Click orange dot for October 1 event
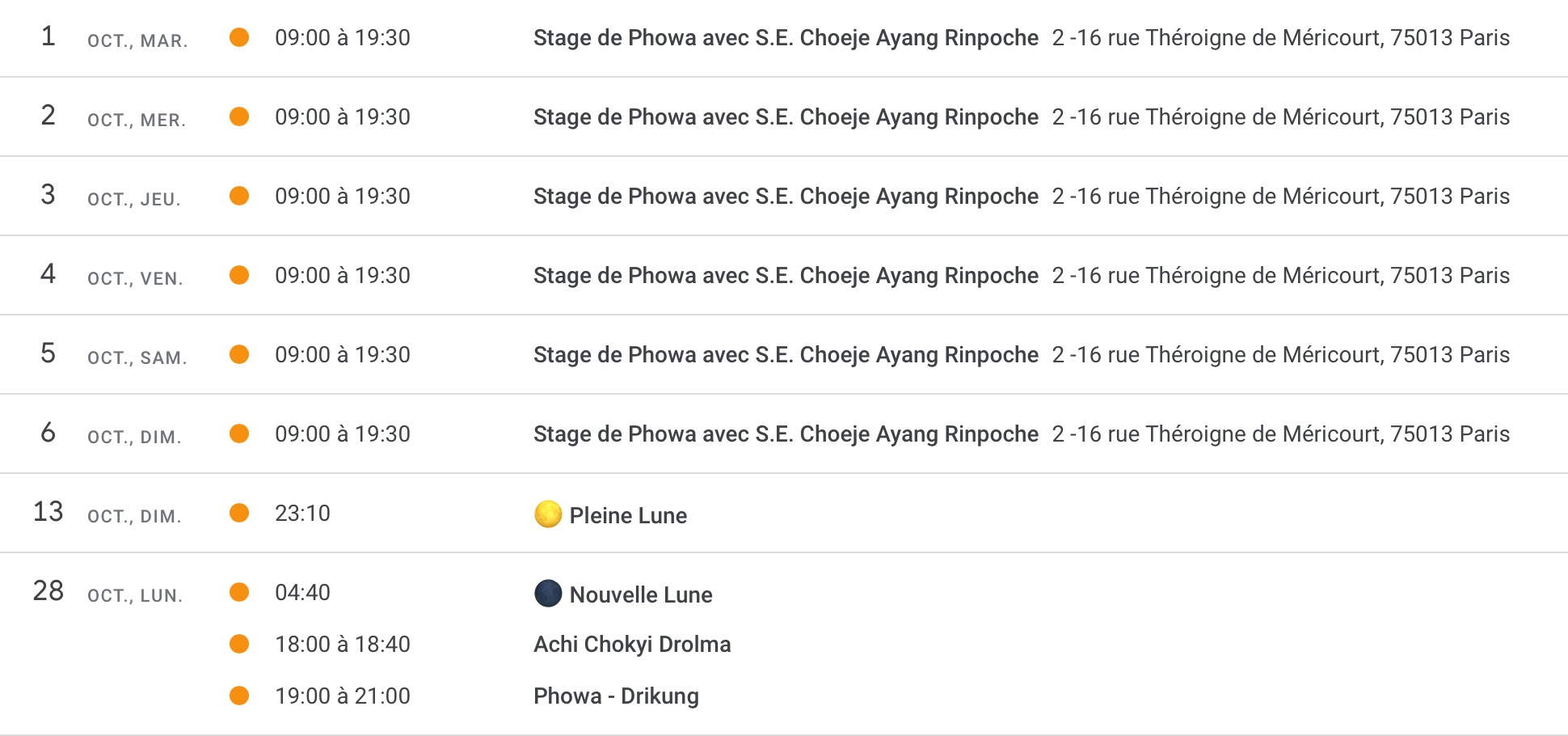Screen dimensions: 1568x736 coord(239,37)
